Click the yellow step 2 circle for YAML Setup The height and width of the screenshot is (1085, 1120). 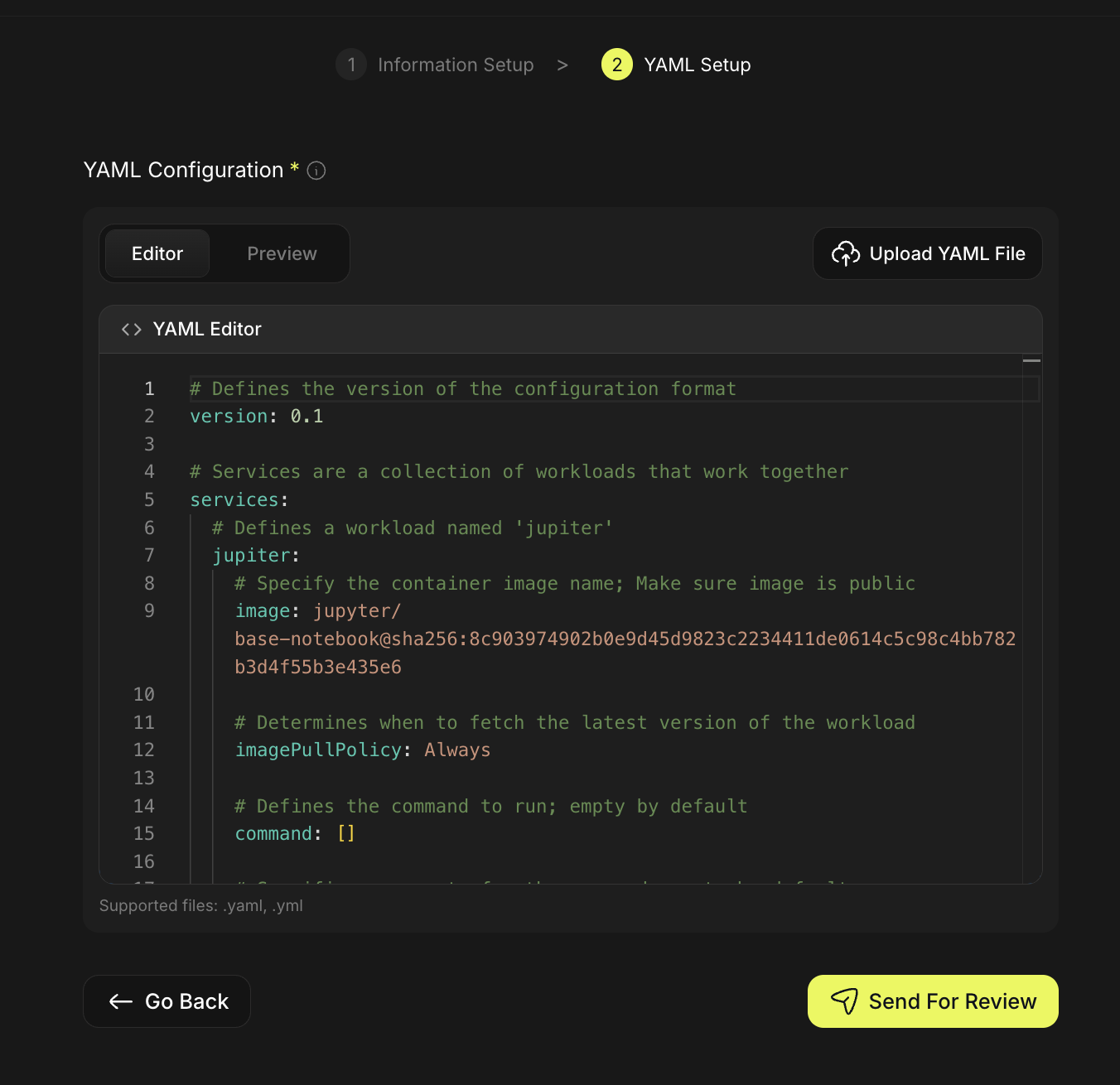tap(616, 65)
